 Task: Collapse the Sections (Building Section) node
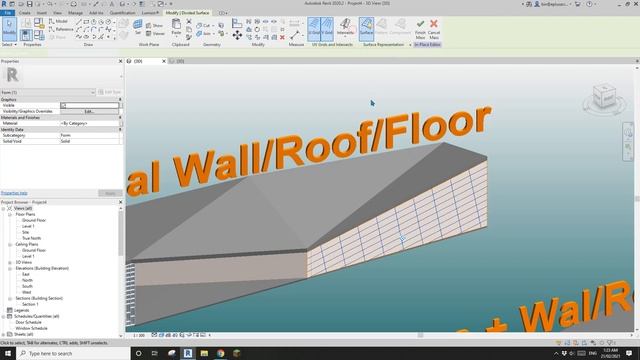10,298
